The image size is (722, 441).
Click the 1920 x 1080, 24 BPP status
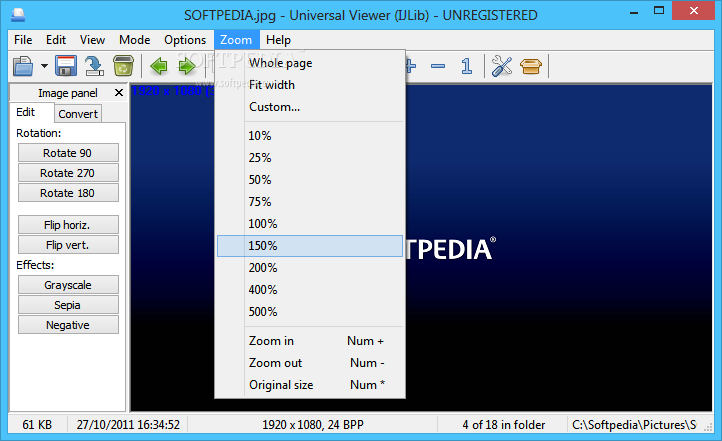tap(313, 424)
